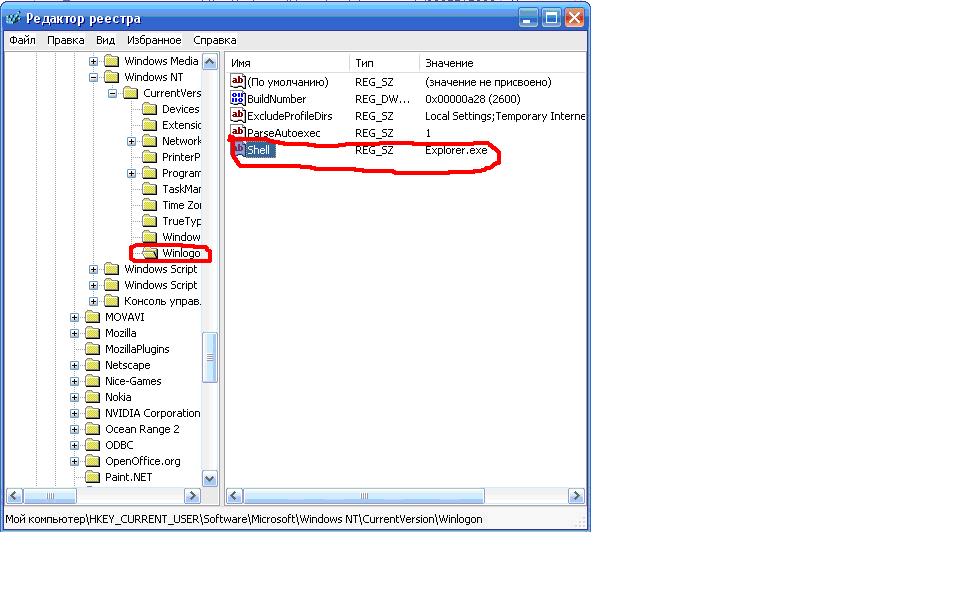Click the Explorer.exe value data

pos(456,150)
